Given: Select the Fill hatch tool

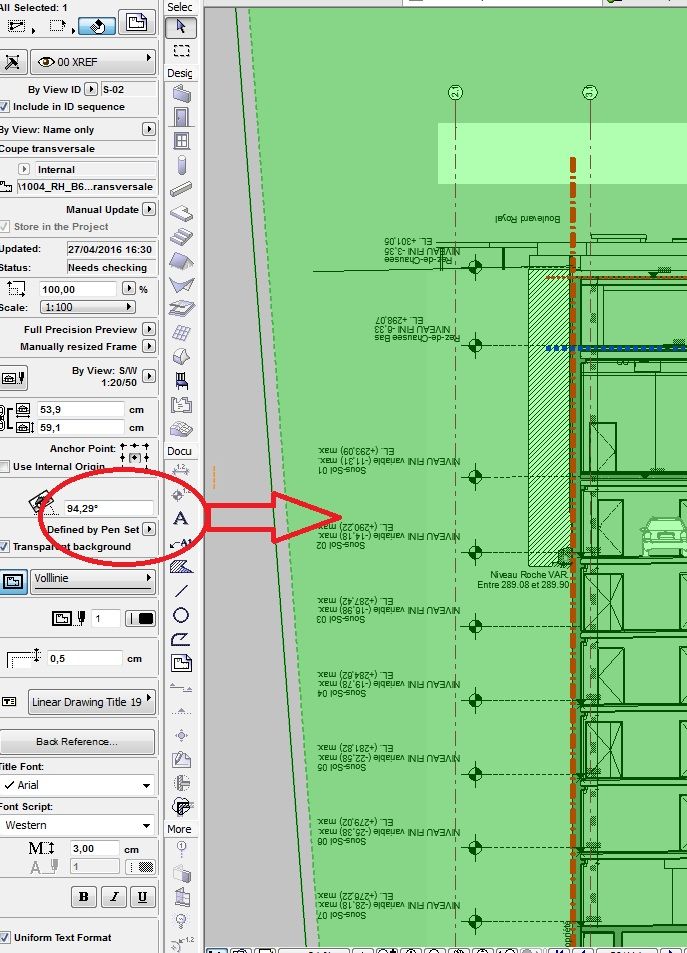Looking at the screenshot, I should click(x=181, y=566).
